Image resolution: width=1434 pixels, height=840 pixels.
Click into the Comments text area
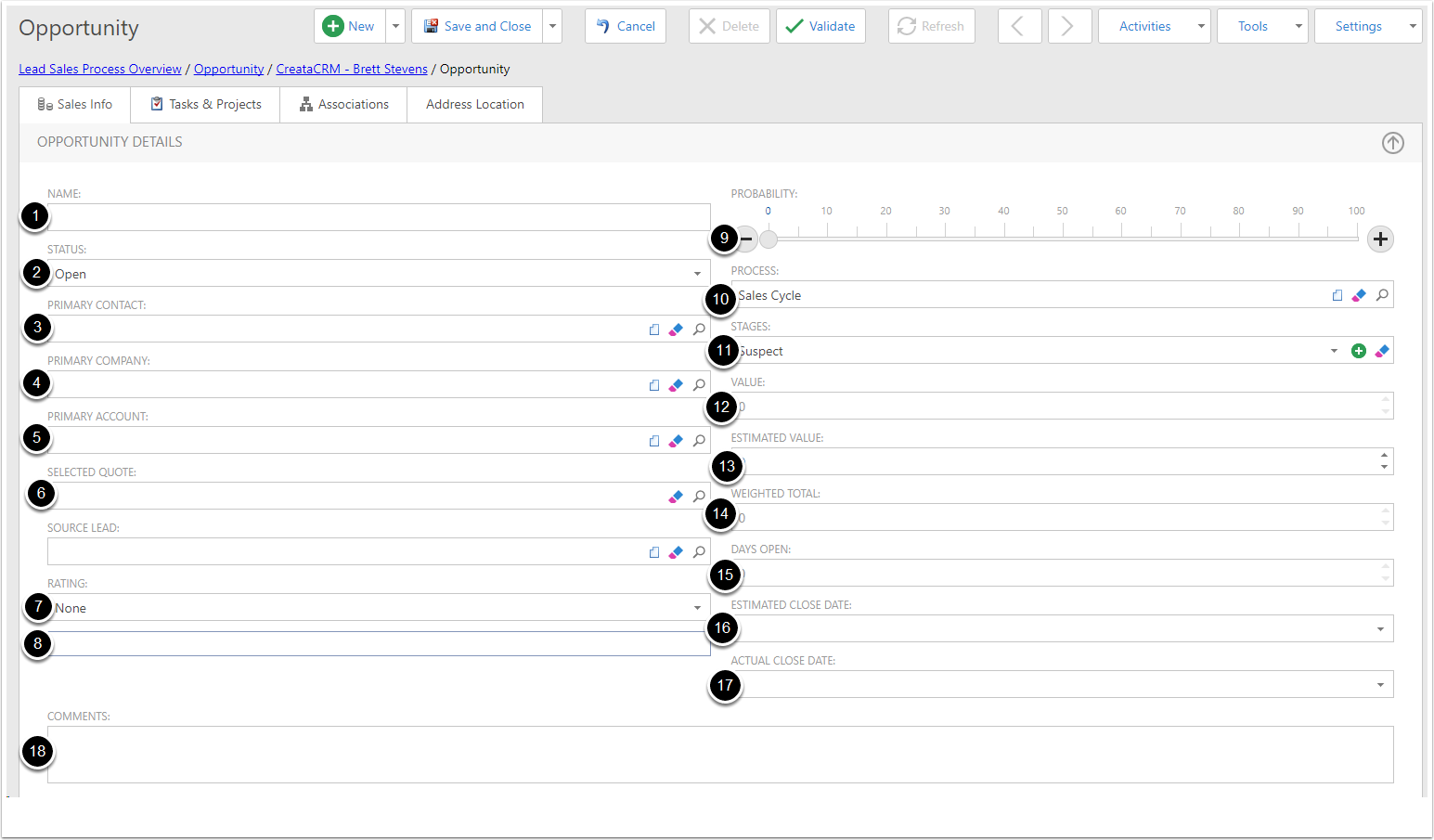pyautogui.click(x=720, y=755)
